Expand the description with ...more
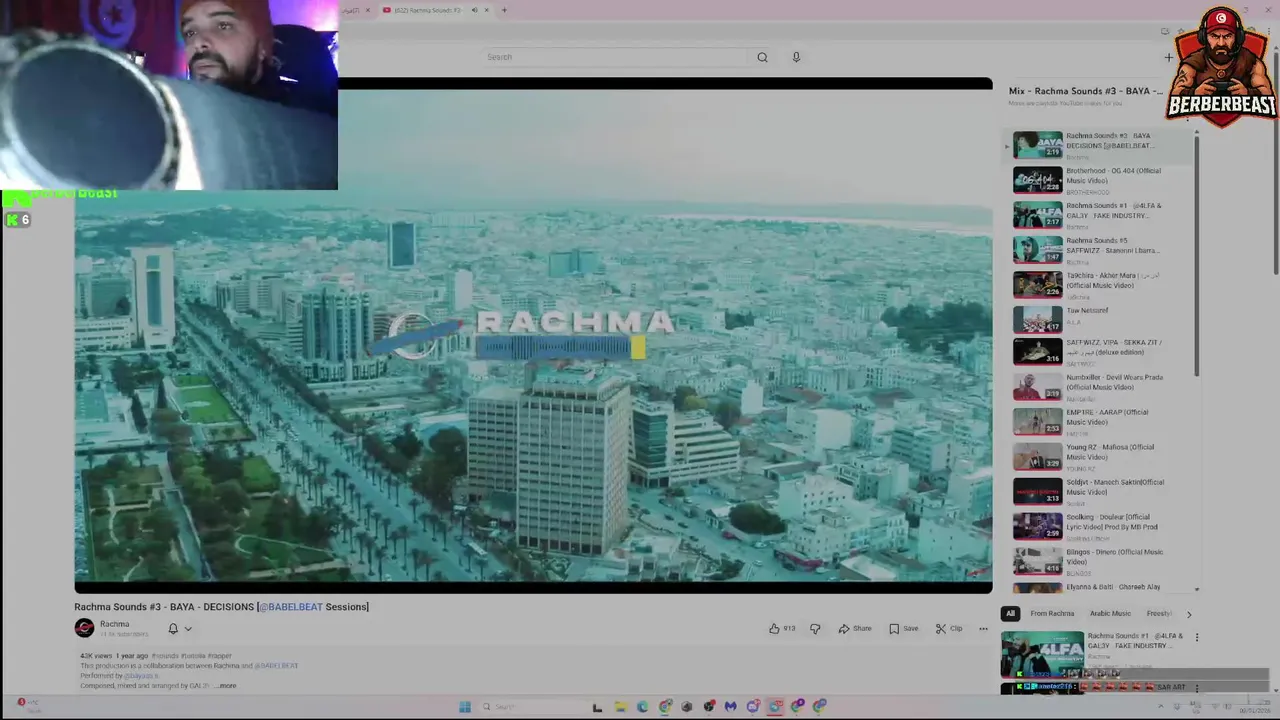The height and width of the screenshot is (720, 1280). (x=226, y=686)
